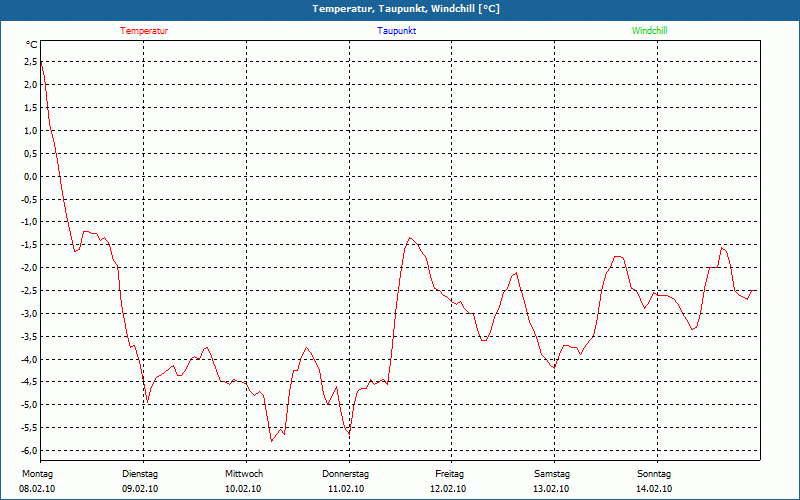Click the °C unit label on axis
The width and height of the screenshot is (800, 500).
tap(32, 45)
